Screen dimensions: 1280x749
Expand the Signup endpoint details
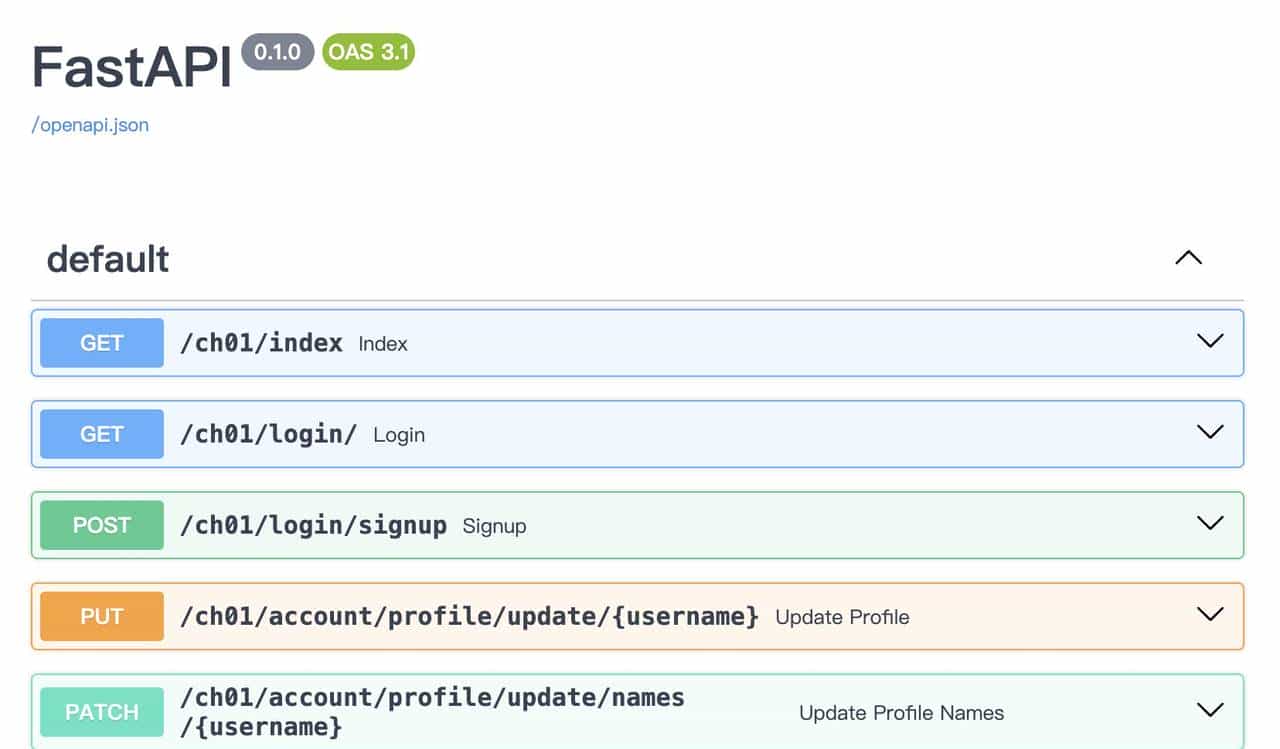pos(1210,523)
